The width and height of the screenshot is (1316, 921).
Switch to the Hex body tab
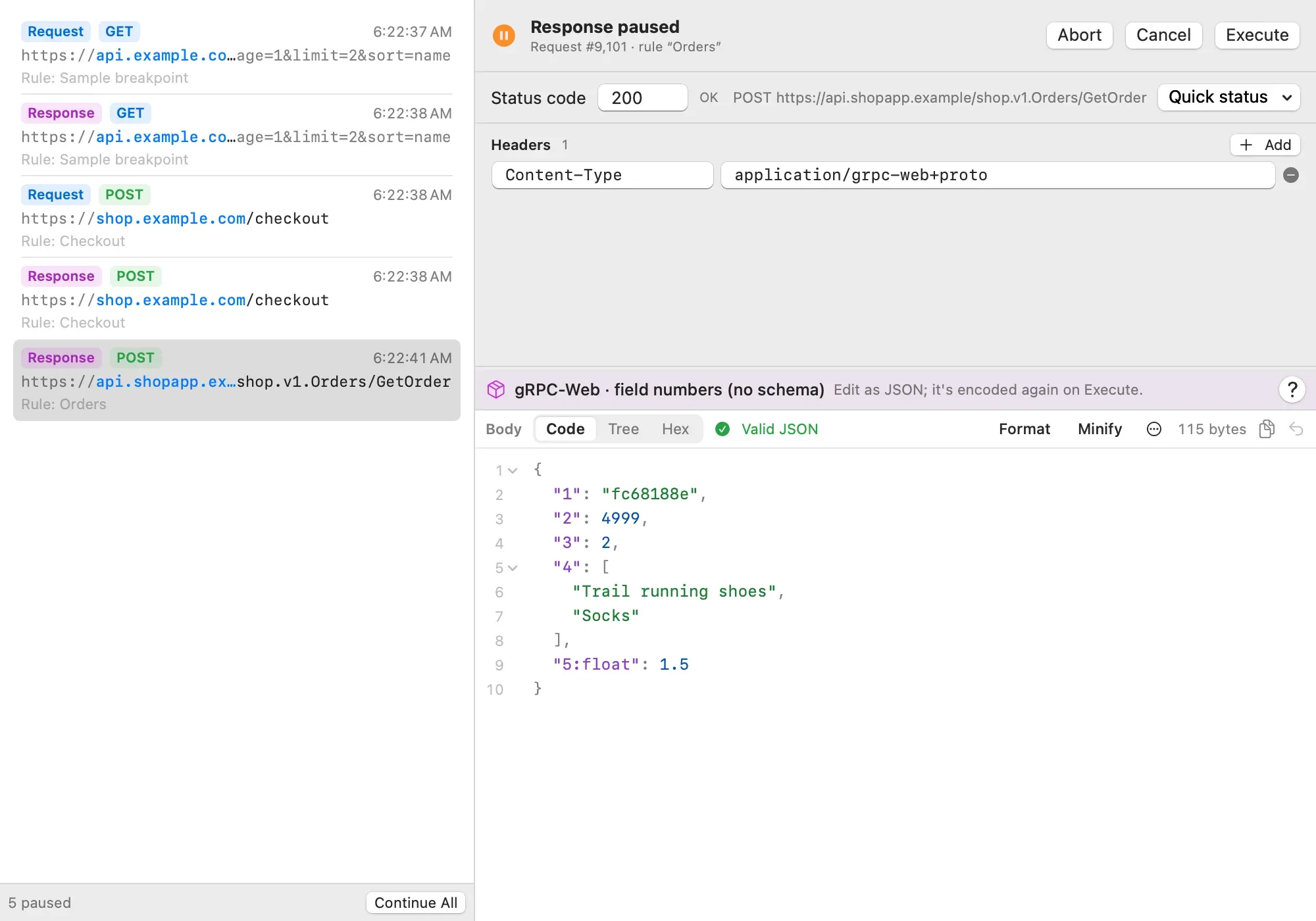click(675, 429)
